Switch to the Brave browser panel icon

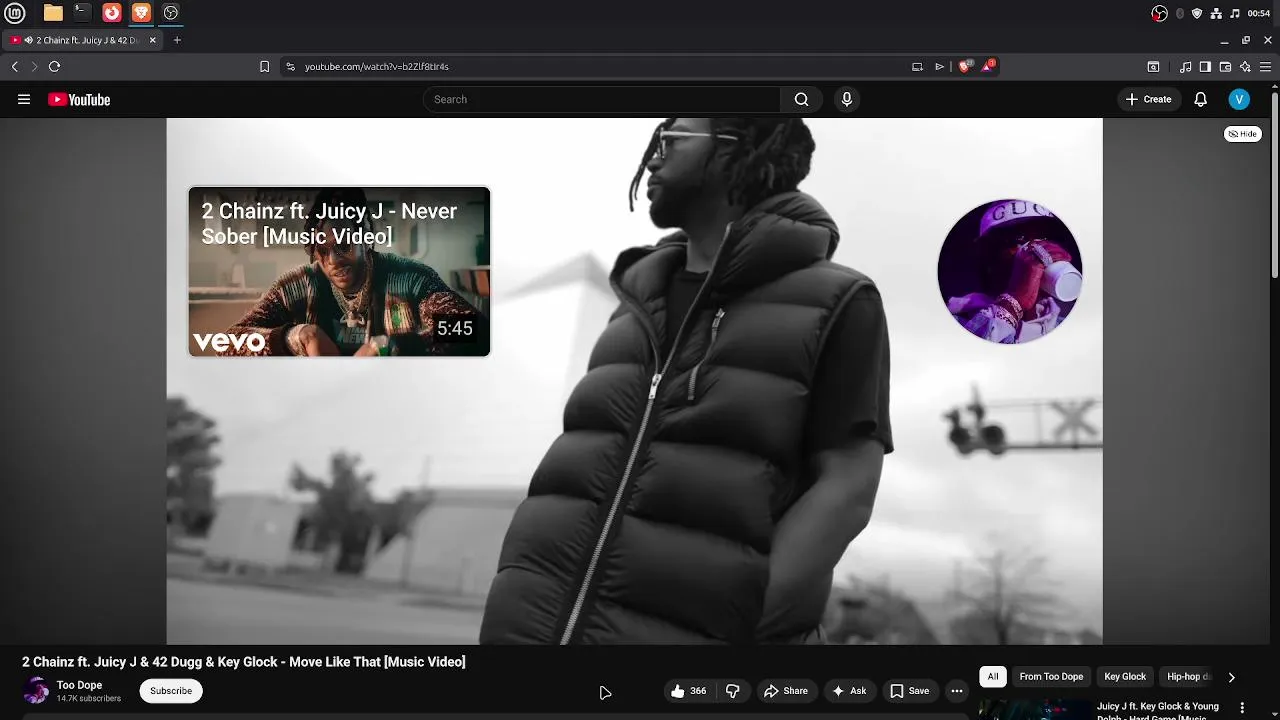(141, 13)
